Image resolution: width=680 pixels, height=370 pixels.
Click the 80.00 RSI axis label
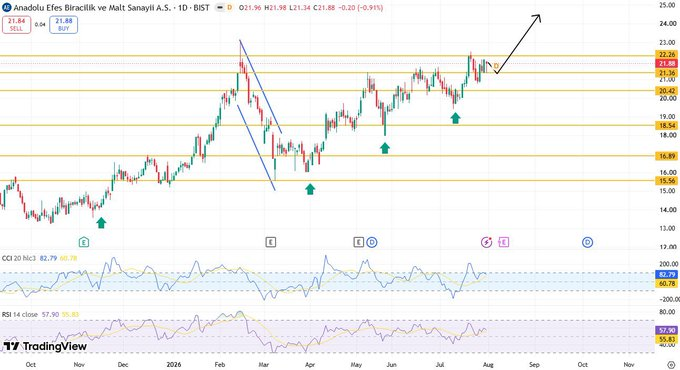[667, 311]
